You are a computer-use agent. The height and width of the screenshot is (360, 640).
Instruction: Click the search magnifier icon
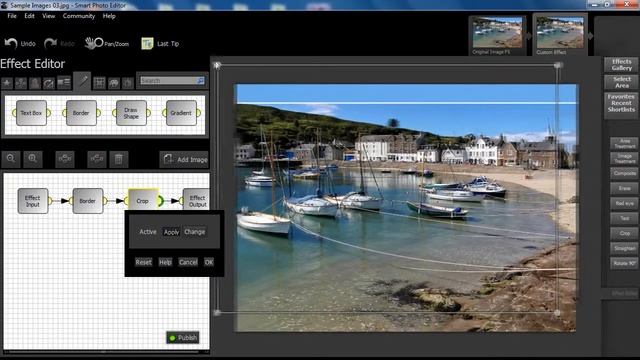[200, 81]
